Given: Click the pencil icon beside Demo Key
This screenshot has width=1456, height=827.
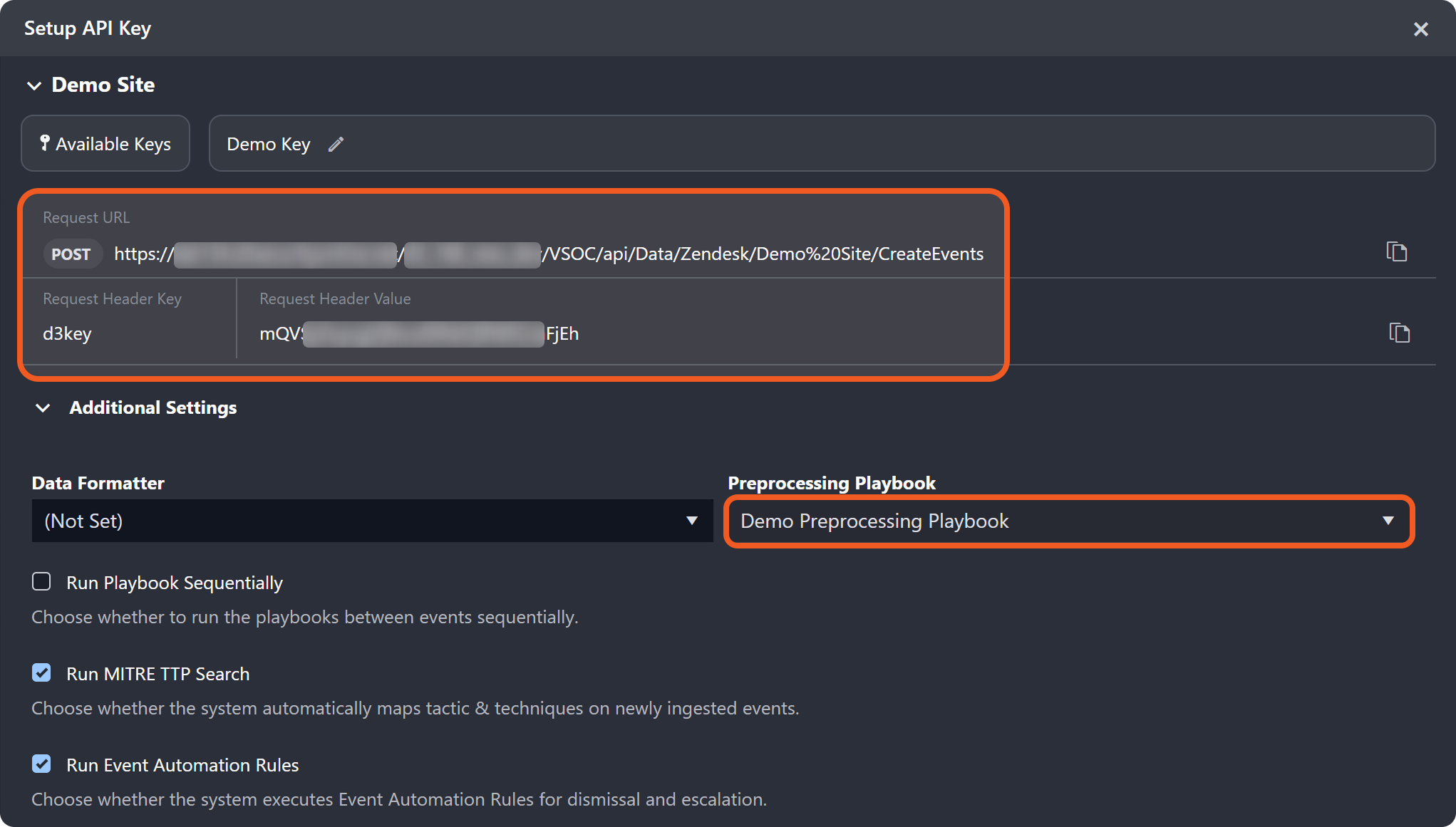Looking at the screenshot, I should [x=336, y=145].
